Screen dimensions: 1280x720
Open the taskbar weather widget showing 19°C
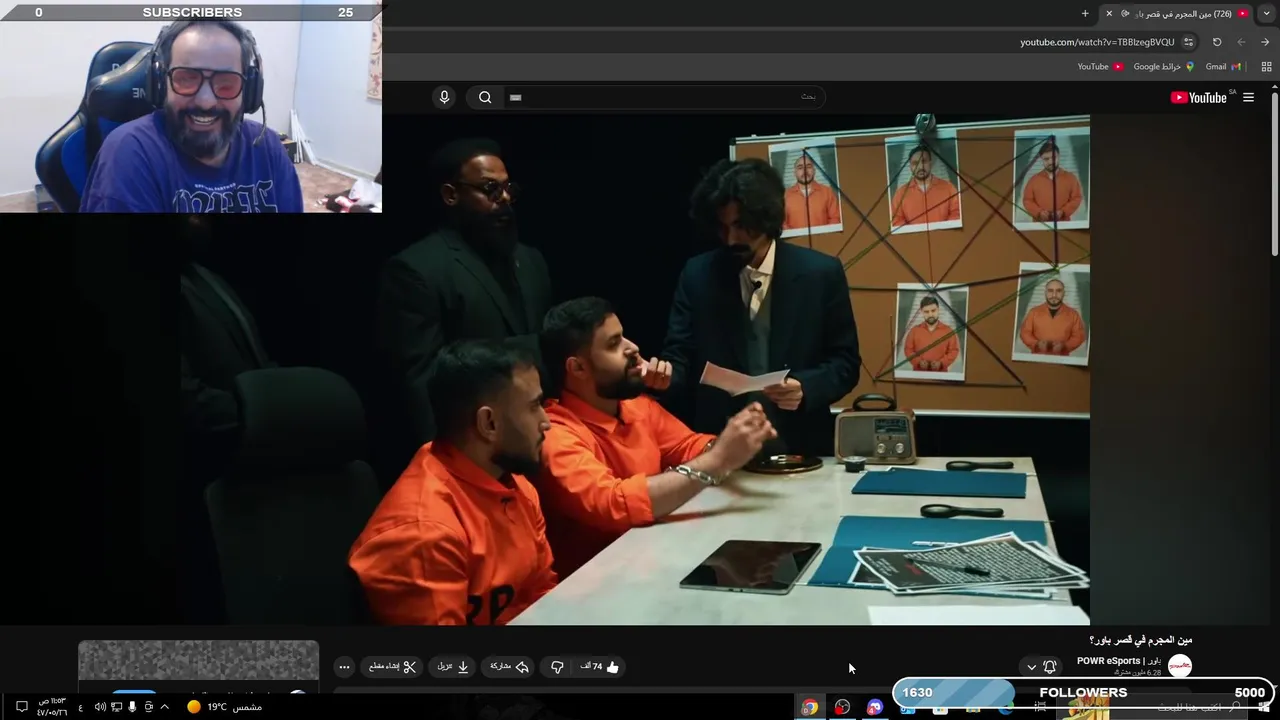(224, 707)
